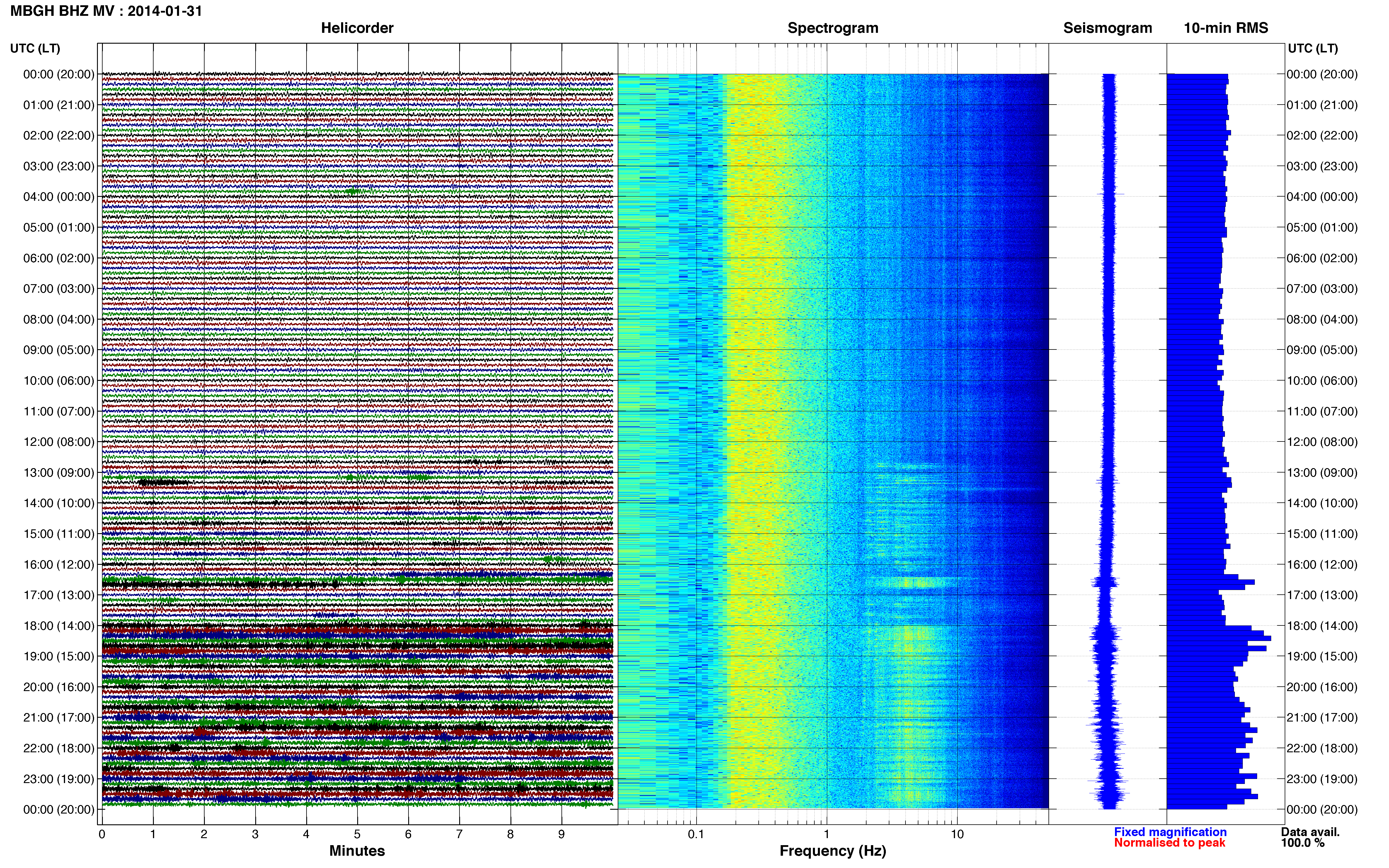The width and height of the screenshot is (1389, 868).
Task: Click the left 23:00 (19:00) time label
Action: [59, 779]
